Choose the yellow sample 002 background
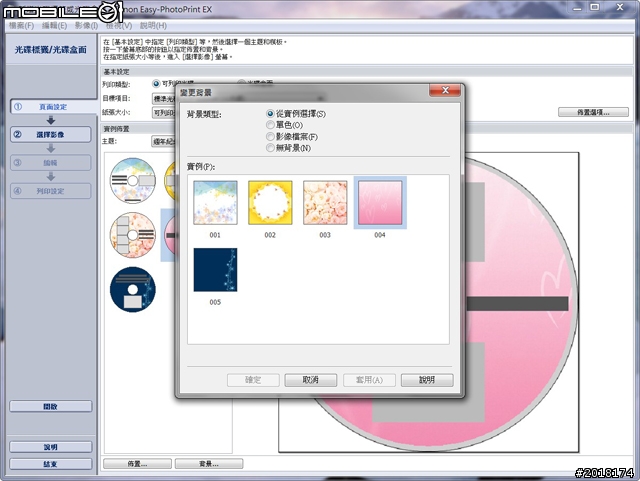This screenshot has width=640, height=481. (x=270, y=203)
